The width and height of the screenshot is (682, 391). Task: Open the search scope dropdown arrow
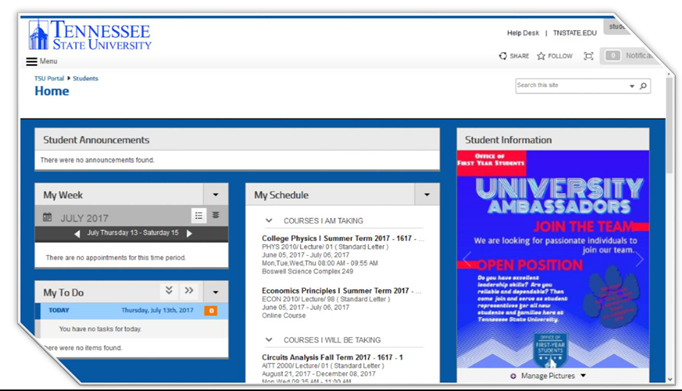tap(632, 86)
